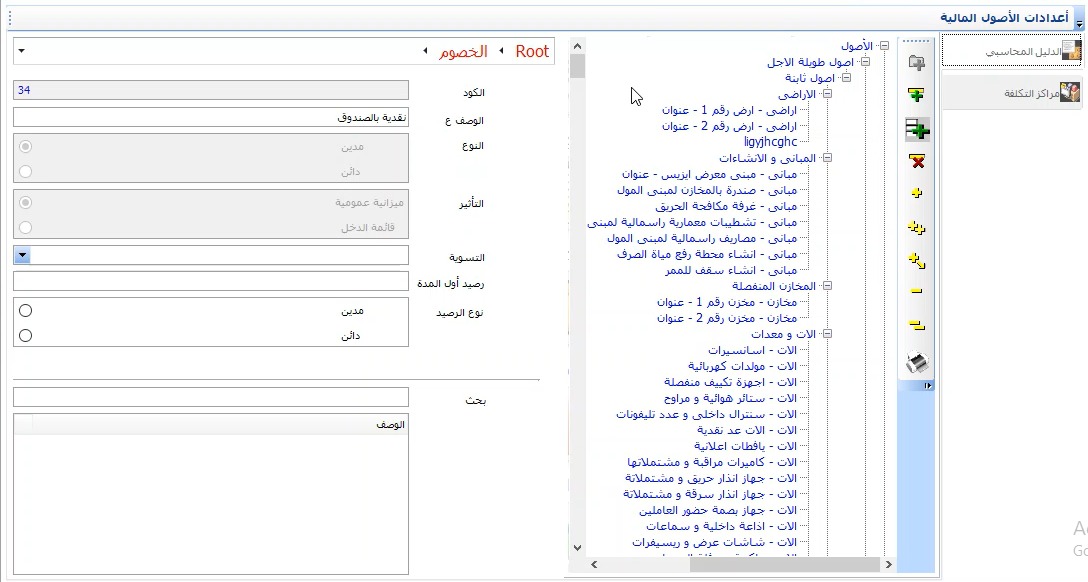Open the Root breadcrumb path dropdown
Screen dimensions: 1088x582
(x=22, y=51)
